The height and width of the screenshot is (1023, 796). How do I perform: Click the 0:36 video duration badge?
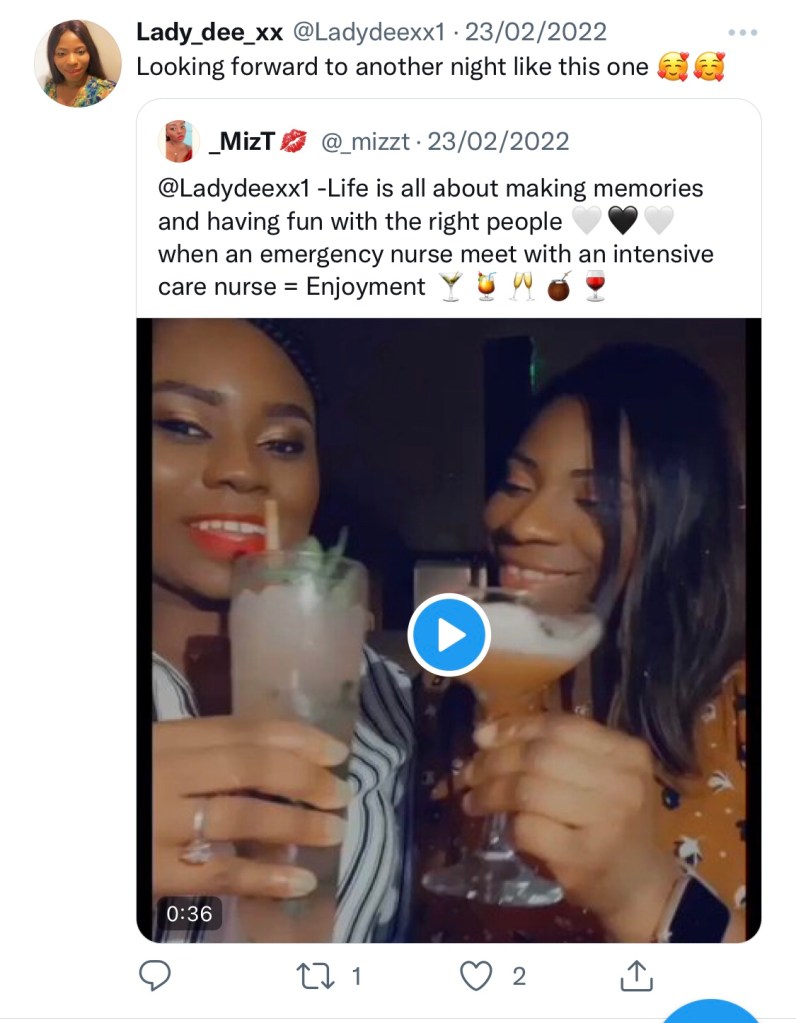coord(190,912)
